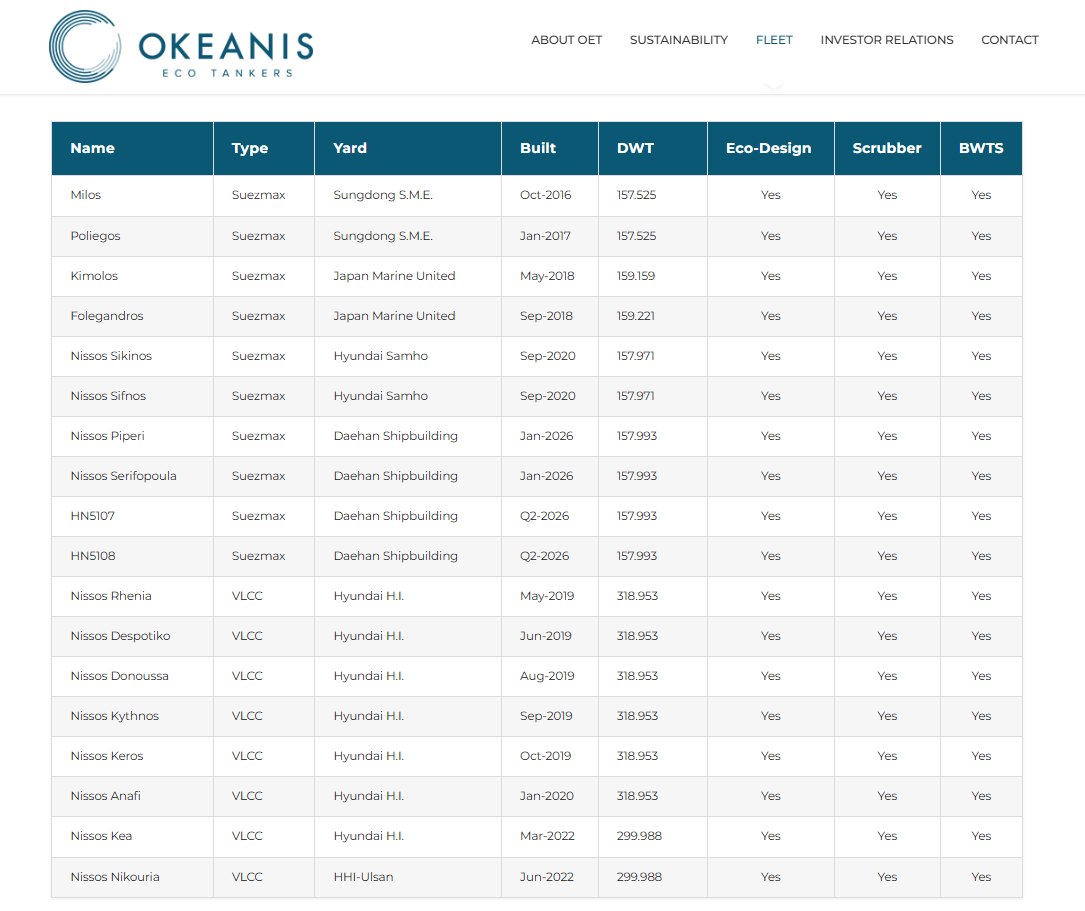
Task: Open Investor Relations in navigation
Action: [886, 40]
